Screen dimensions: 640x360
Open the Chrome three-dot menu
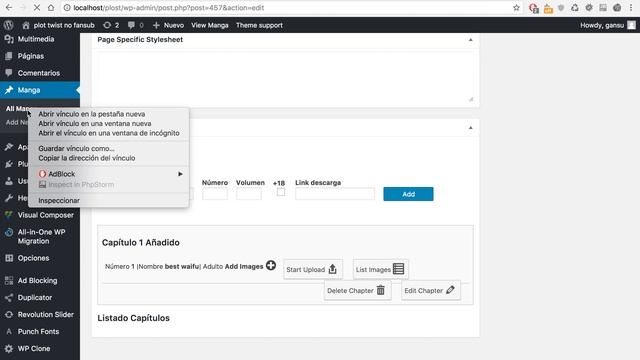[631, 7]
